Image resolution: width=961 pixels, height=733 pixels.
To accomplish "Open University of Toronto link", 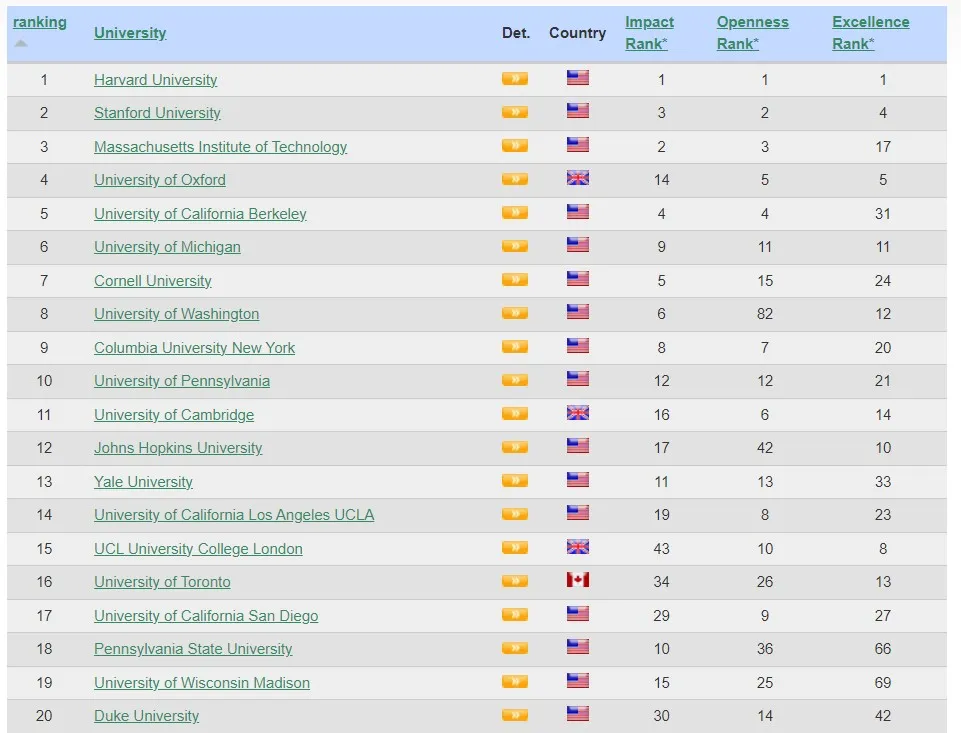I will click(x=162, y=582).
